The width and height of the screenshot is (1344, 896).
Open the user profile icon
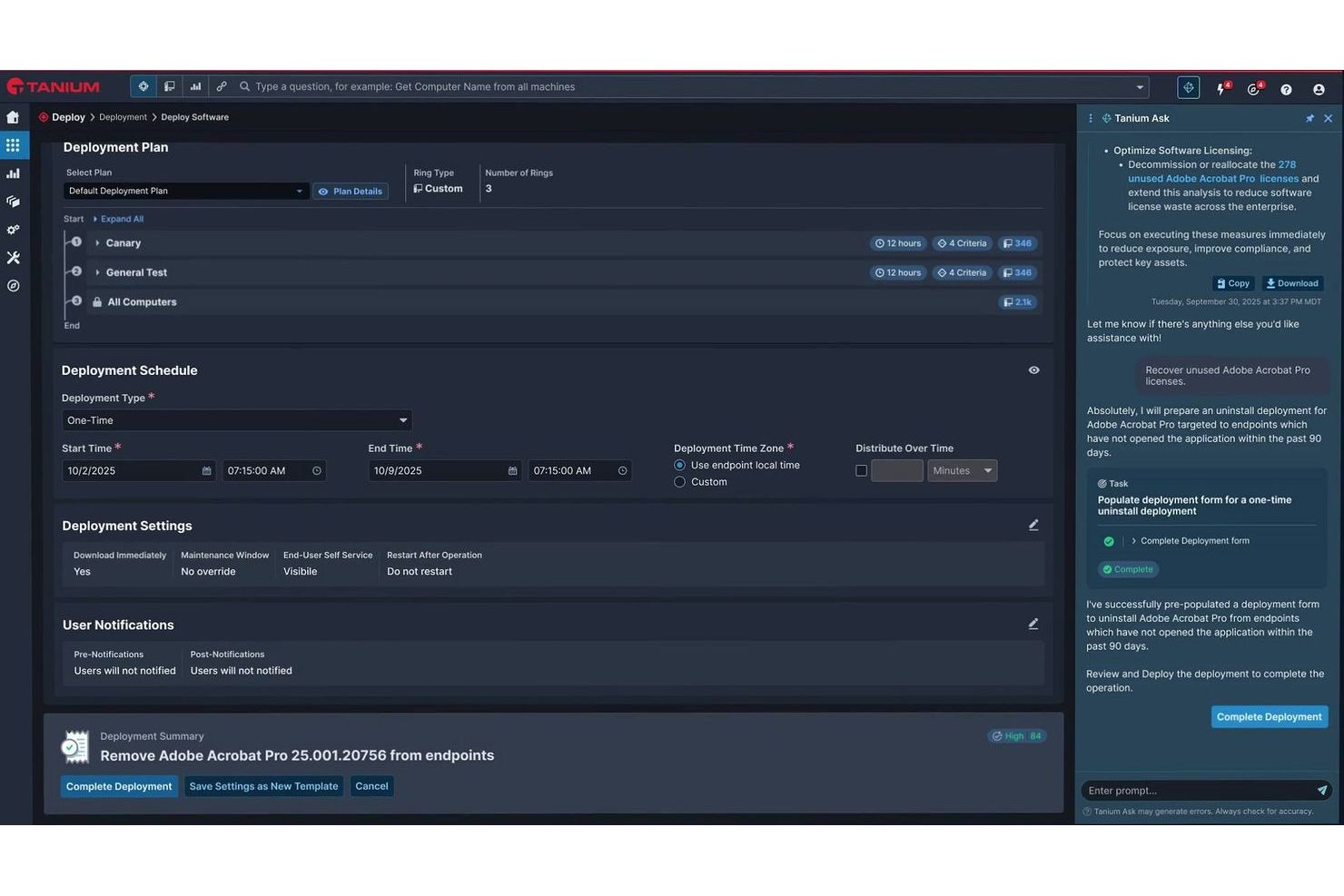1319,89
